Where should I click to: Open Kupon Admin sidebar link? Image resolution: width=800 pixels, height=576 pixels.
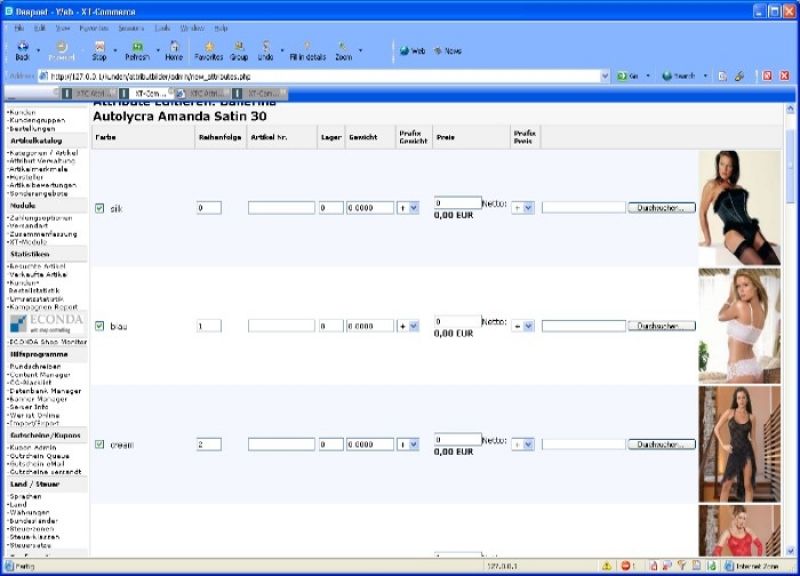pos(33,447)
